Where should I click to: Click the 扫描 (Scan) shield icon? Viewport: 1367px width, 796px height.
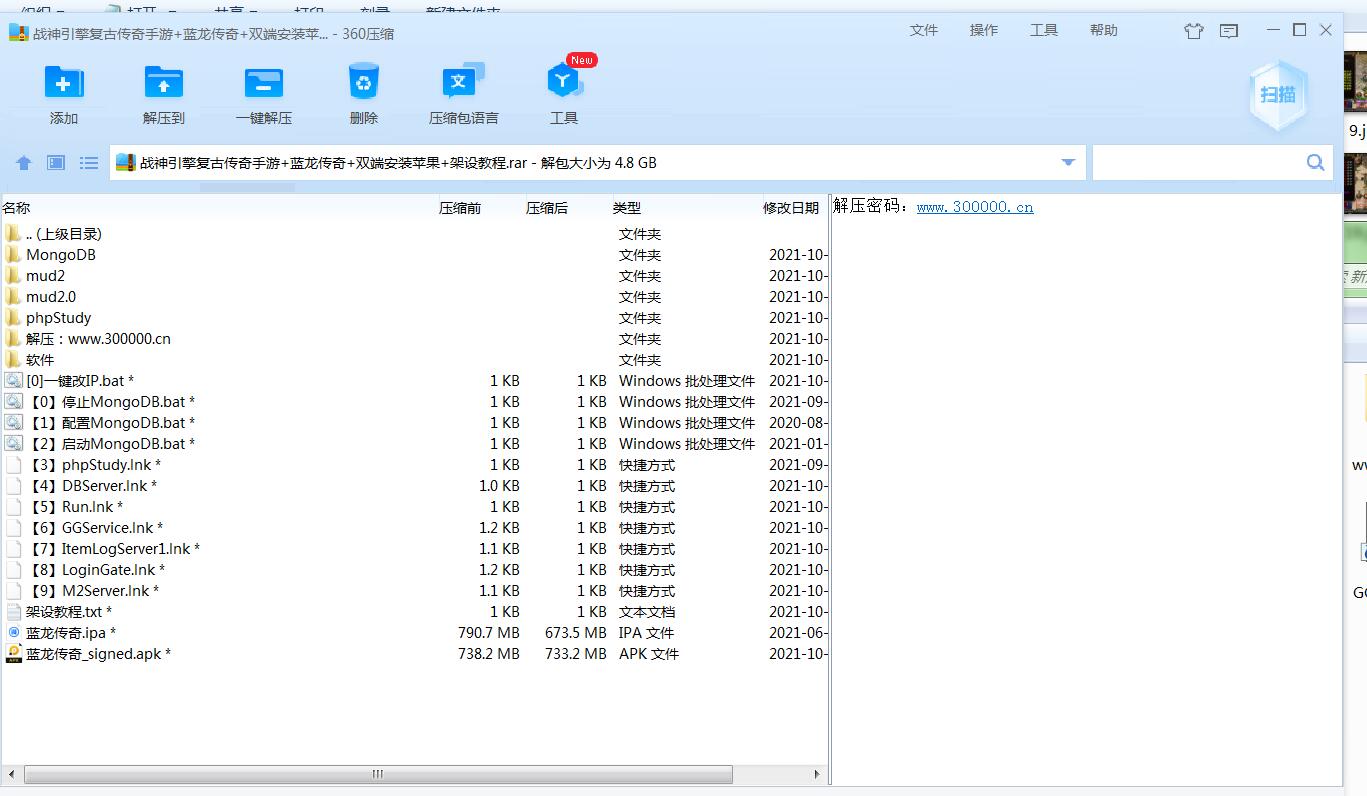point(1278,95)
